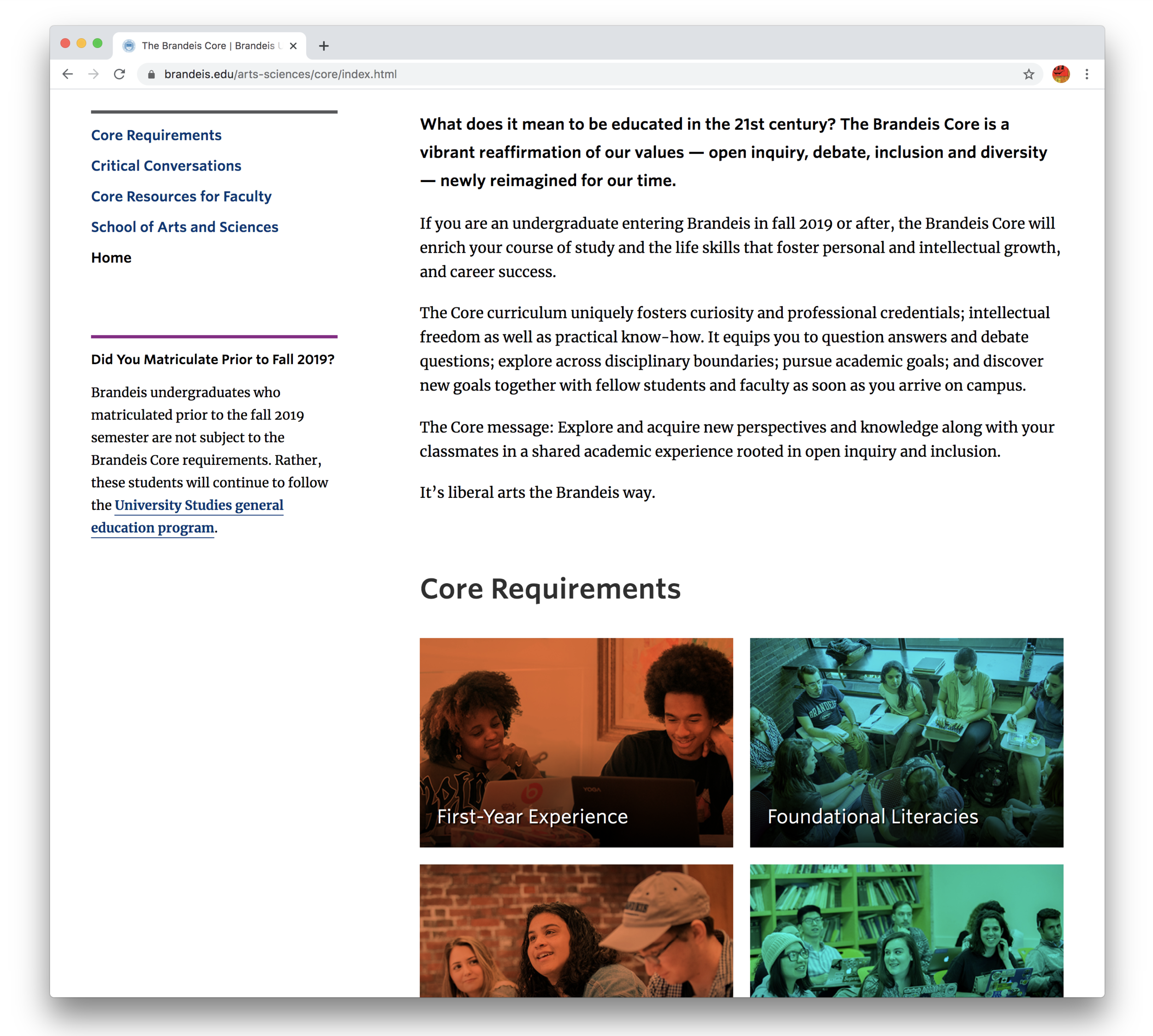The height and width of the screenshot is (1036, 1153).
Task: Open the First-Year Experience tile
Action: point(576,742)
